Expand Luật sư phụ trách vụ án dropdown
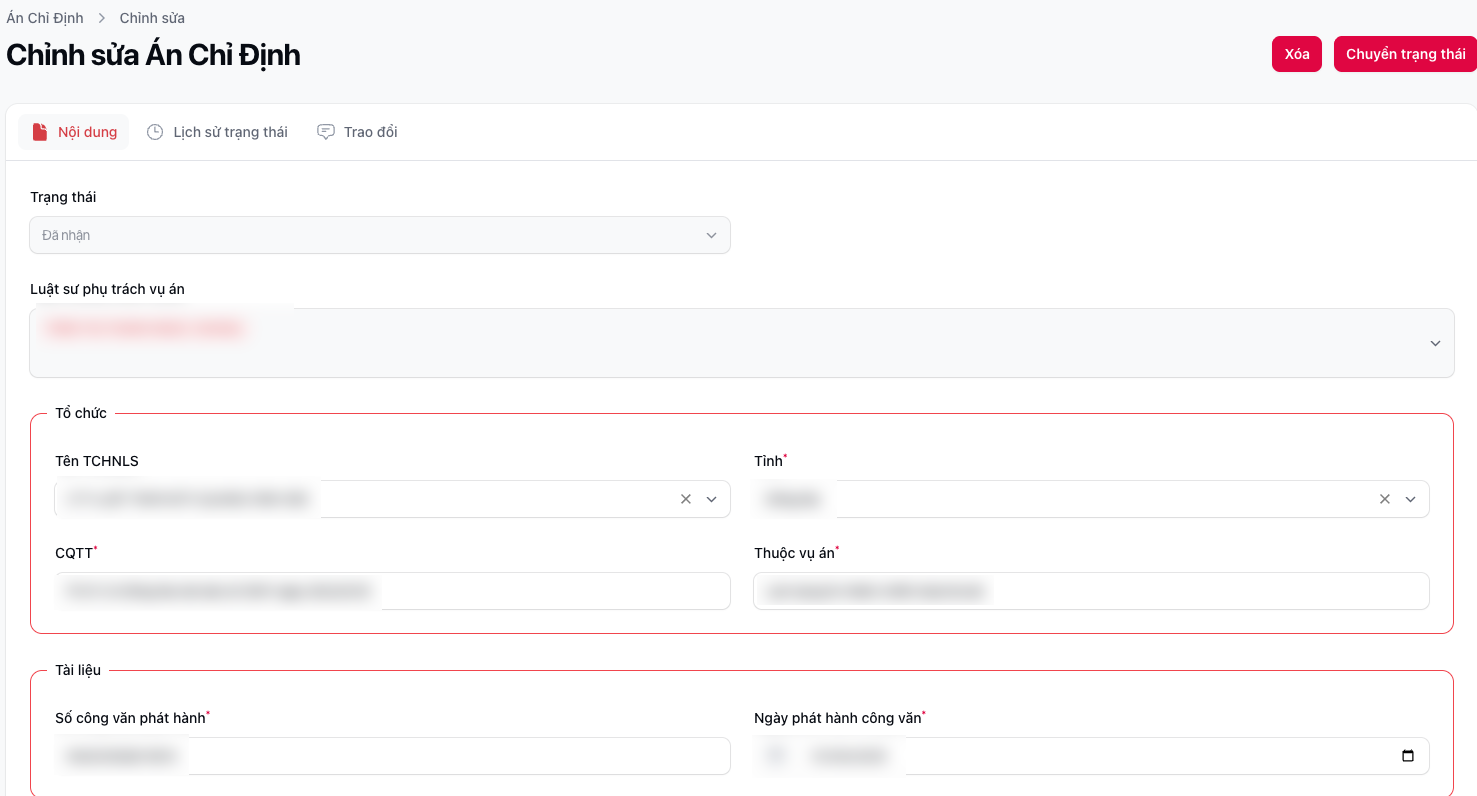This screenshot has width=1477, height=796. coord(1435,343)
